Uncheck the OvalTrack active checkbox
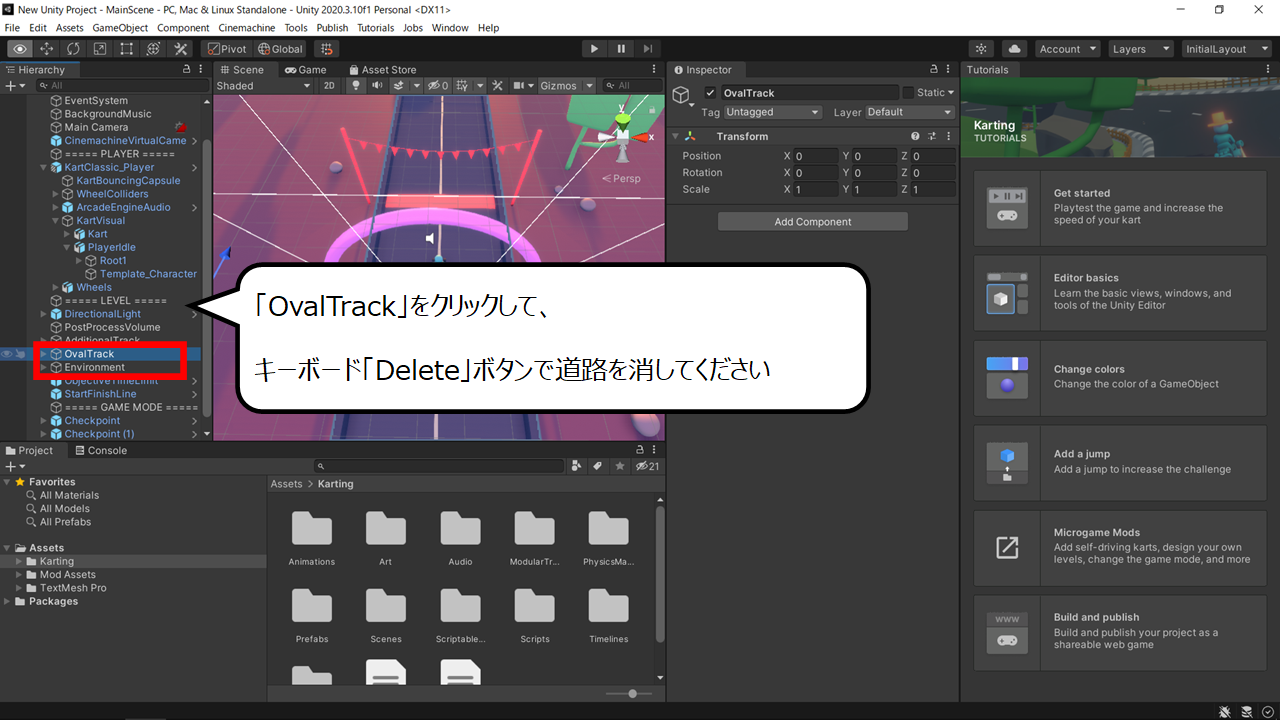The width and height of the screenshot is (1280, 720). [x=711, y=93]
